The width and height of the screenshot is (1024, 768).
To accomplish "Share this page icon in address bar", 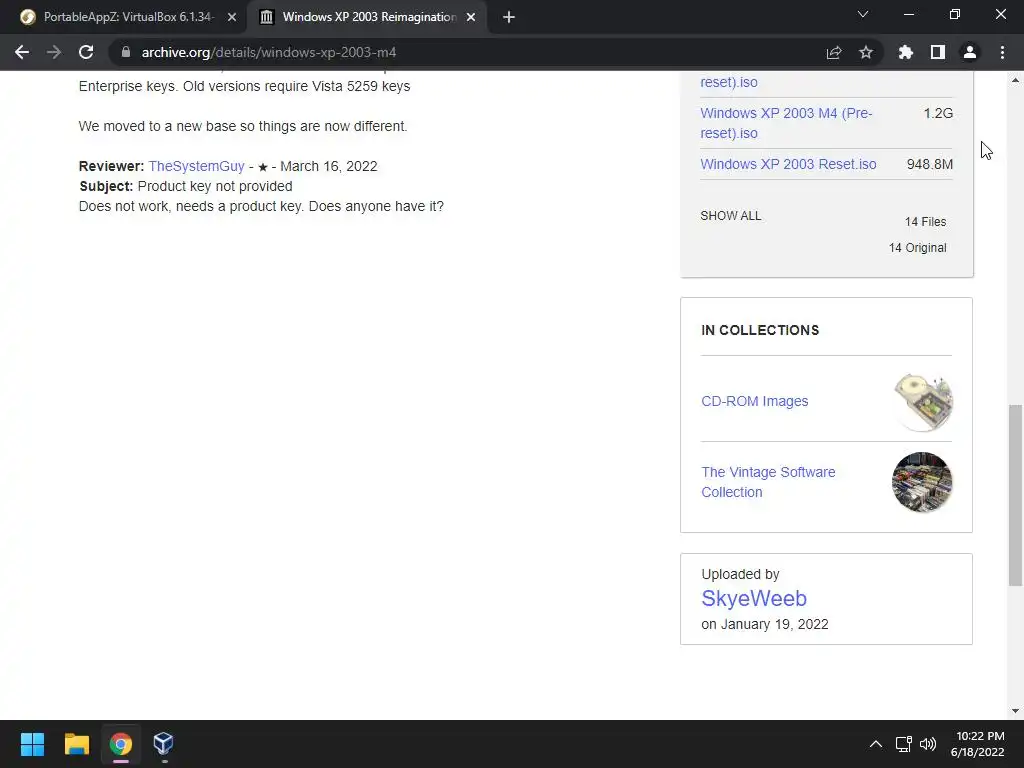I will 833,52.
